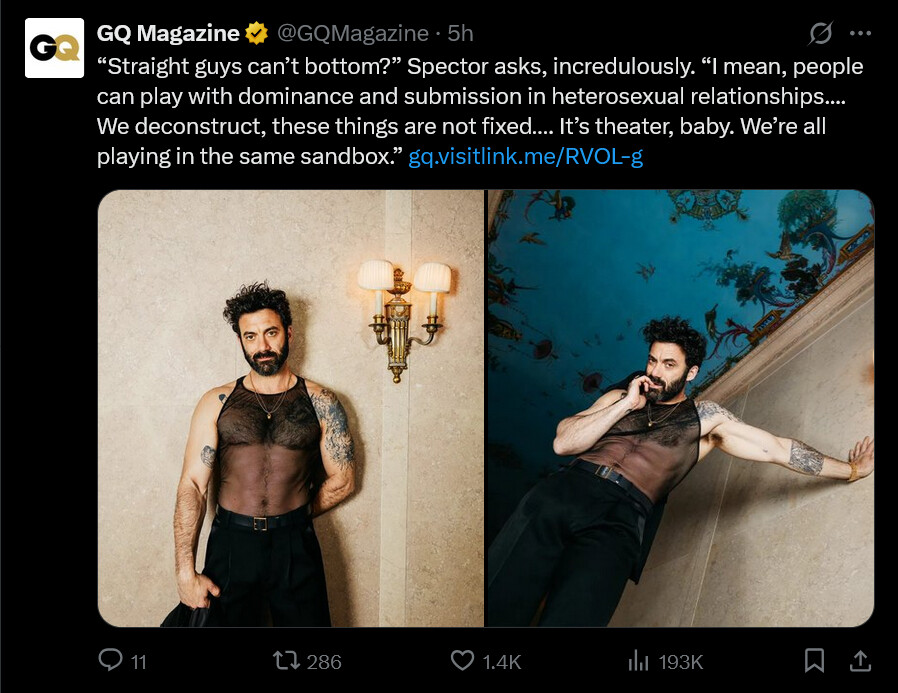Click the tweet quote text body
This screenshot has height=693, width=898.
(480, 111)
